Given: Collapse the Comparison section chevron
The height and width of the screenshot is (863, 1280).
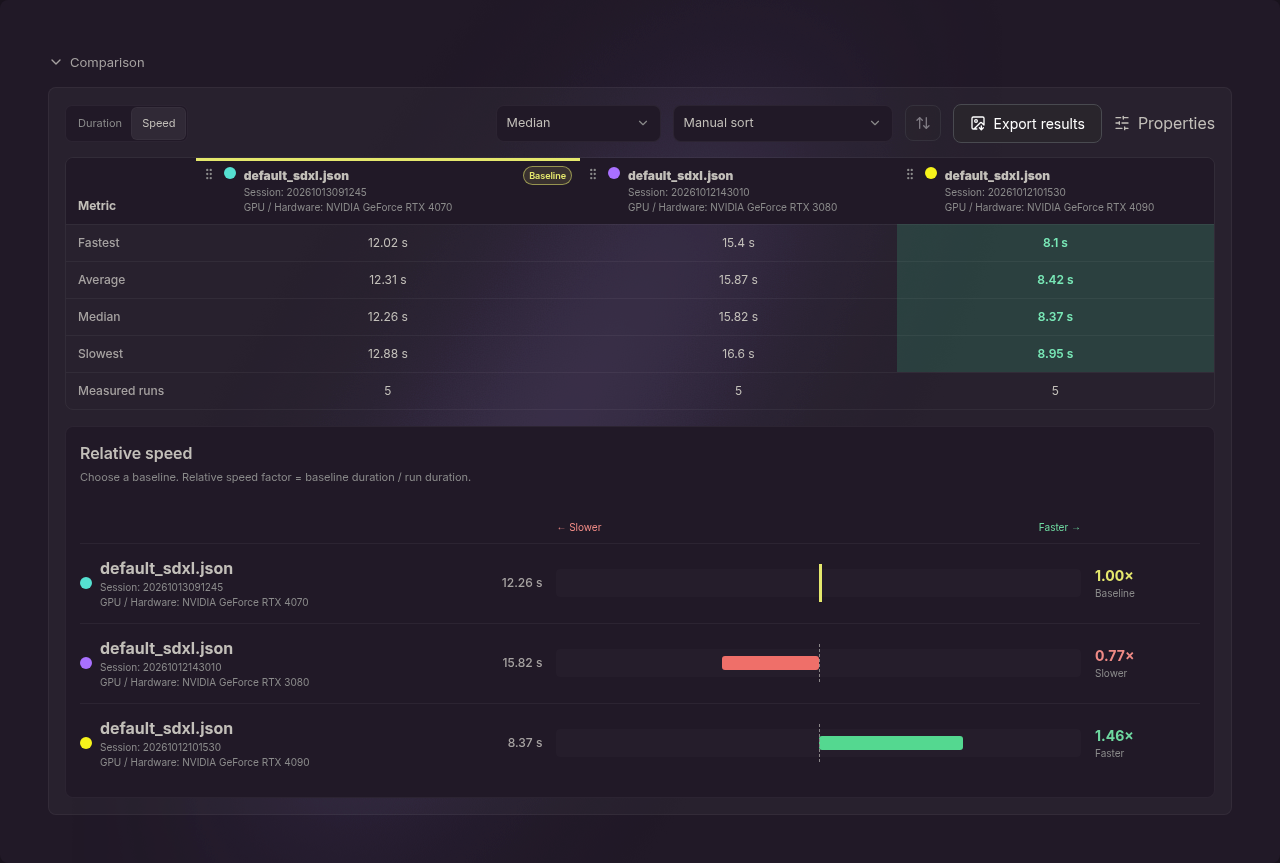Looking at the screenshot, I should [56, 62].
